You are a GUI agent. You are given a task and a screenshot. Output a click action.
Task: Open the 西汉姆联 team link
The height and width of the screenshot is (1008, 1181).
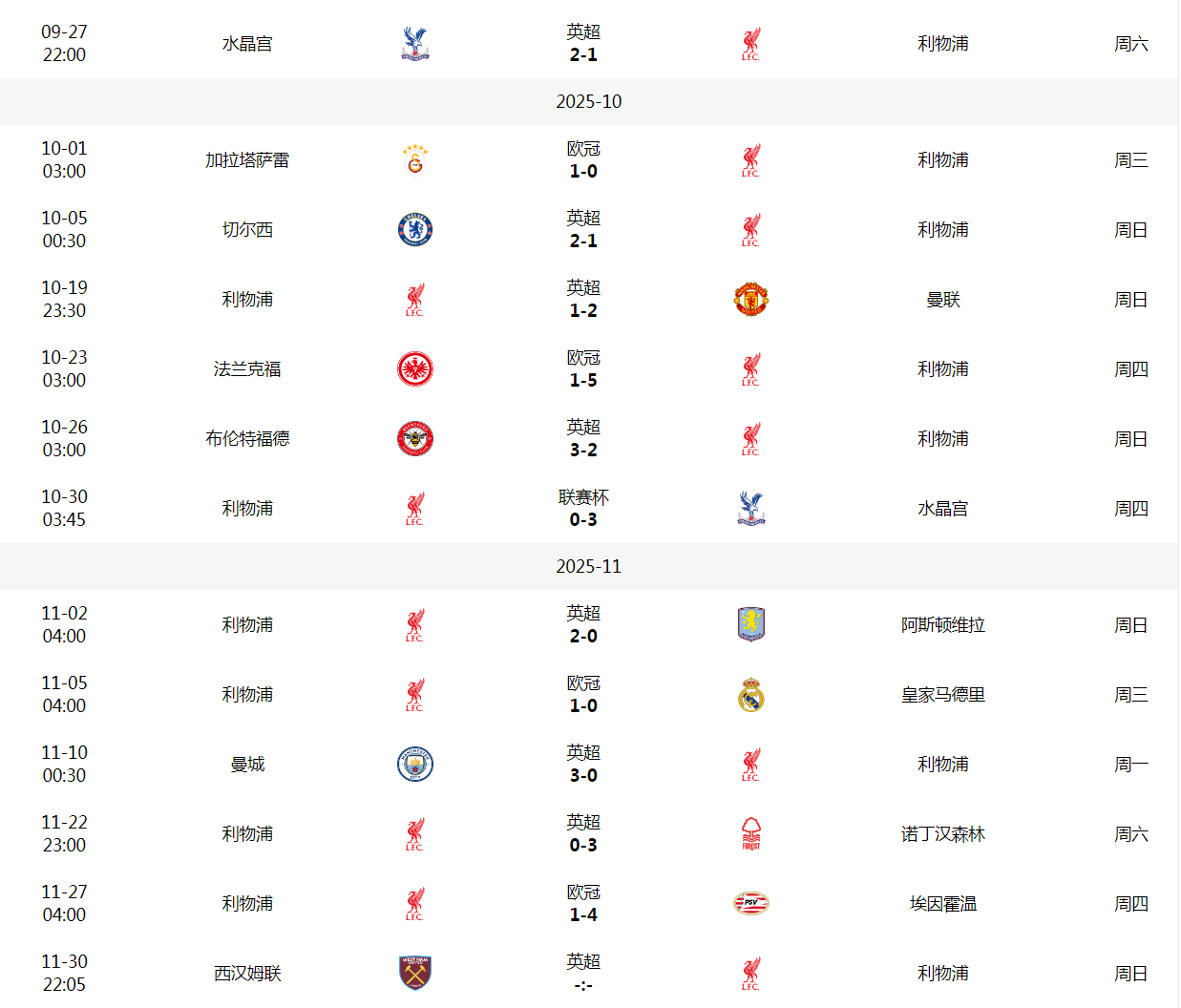pos(247,974)
